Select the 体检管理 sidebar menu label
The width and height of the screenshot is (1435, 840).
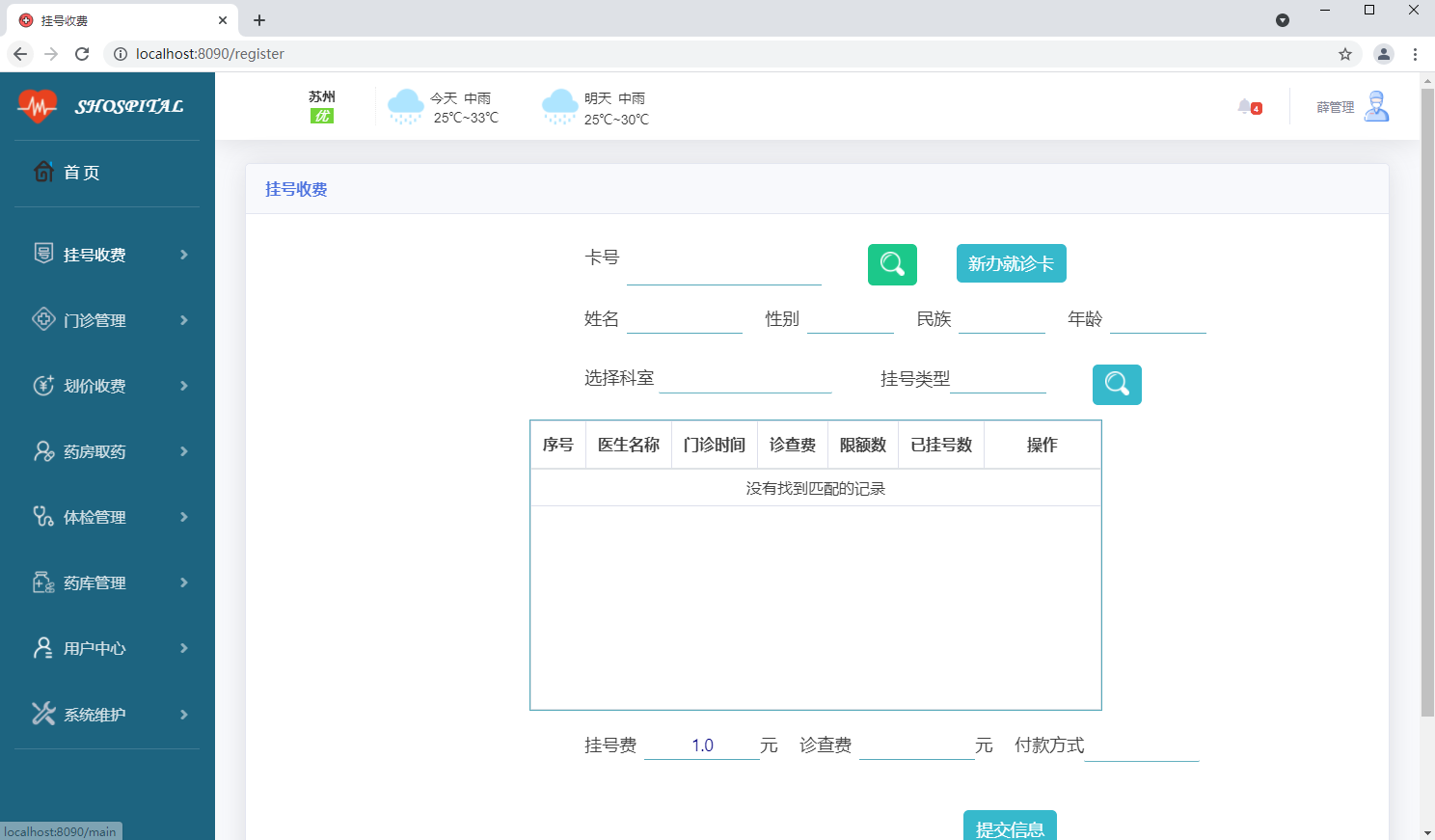[95, 517]
